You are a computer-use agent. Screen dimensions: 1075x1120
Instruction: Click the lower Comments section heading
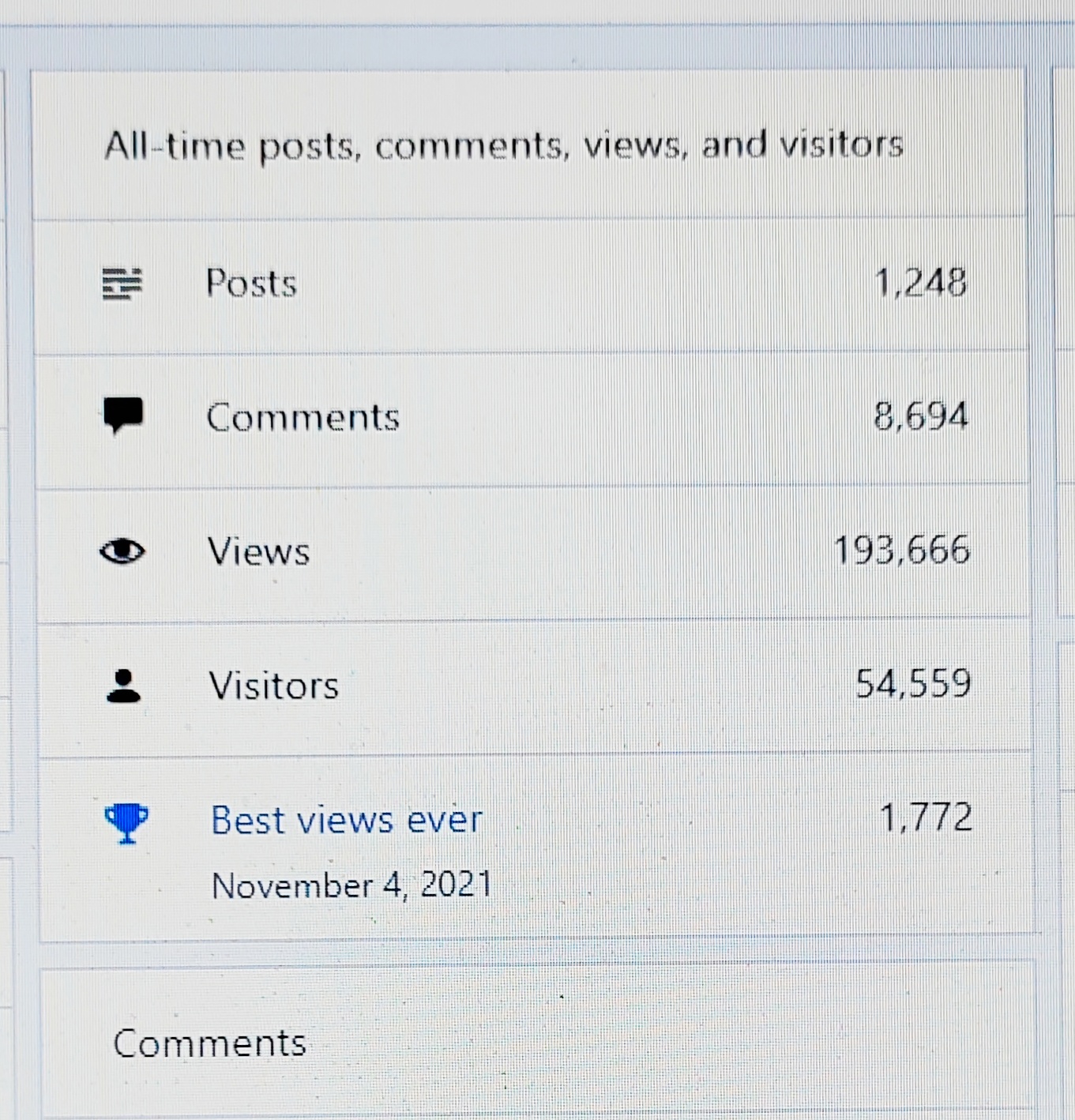[x=209, y=1043]
